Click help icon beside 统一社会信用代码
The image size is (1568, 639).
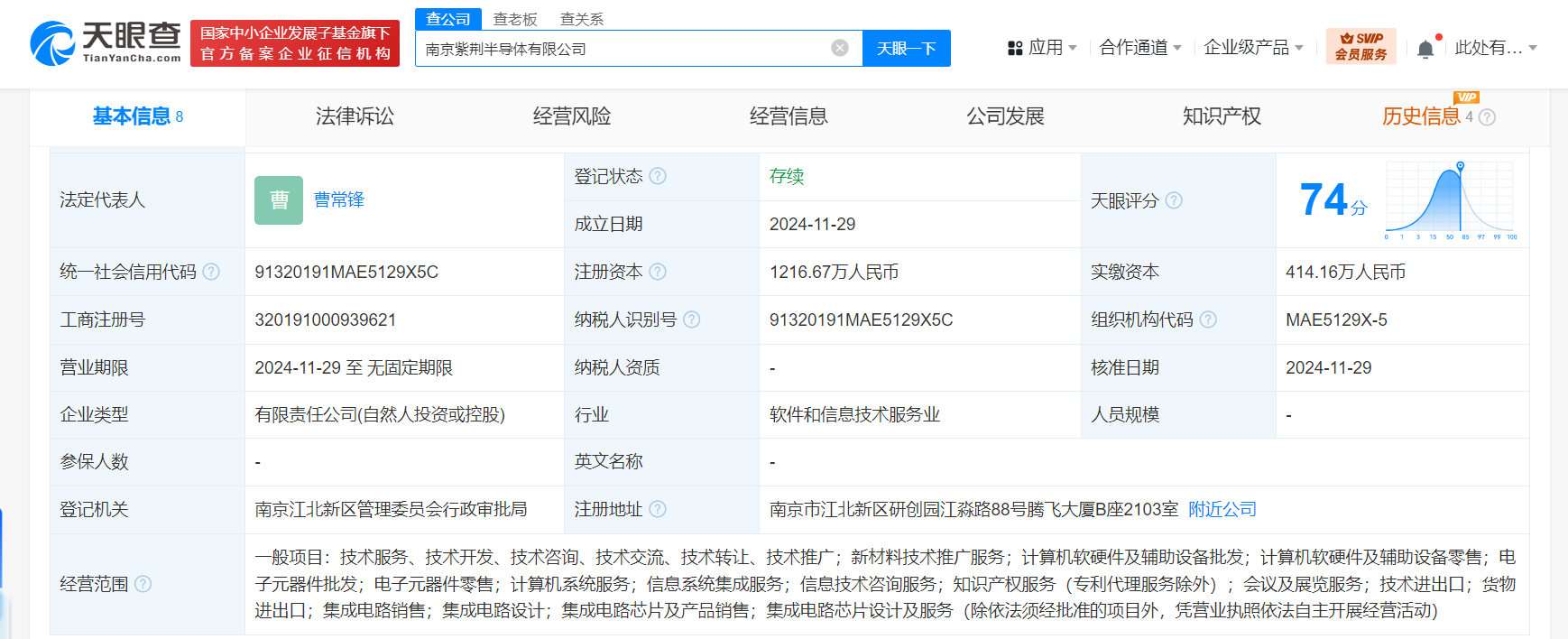point(211,272)
